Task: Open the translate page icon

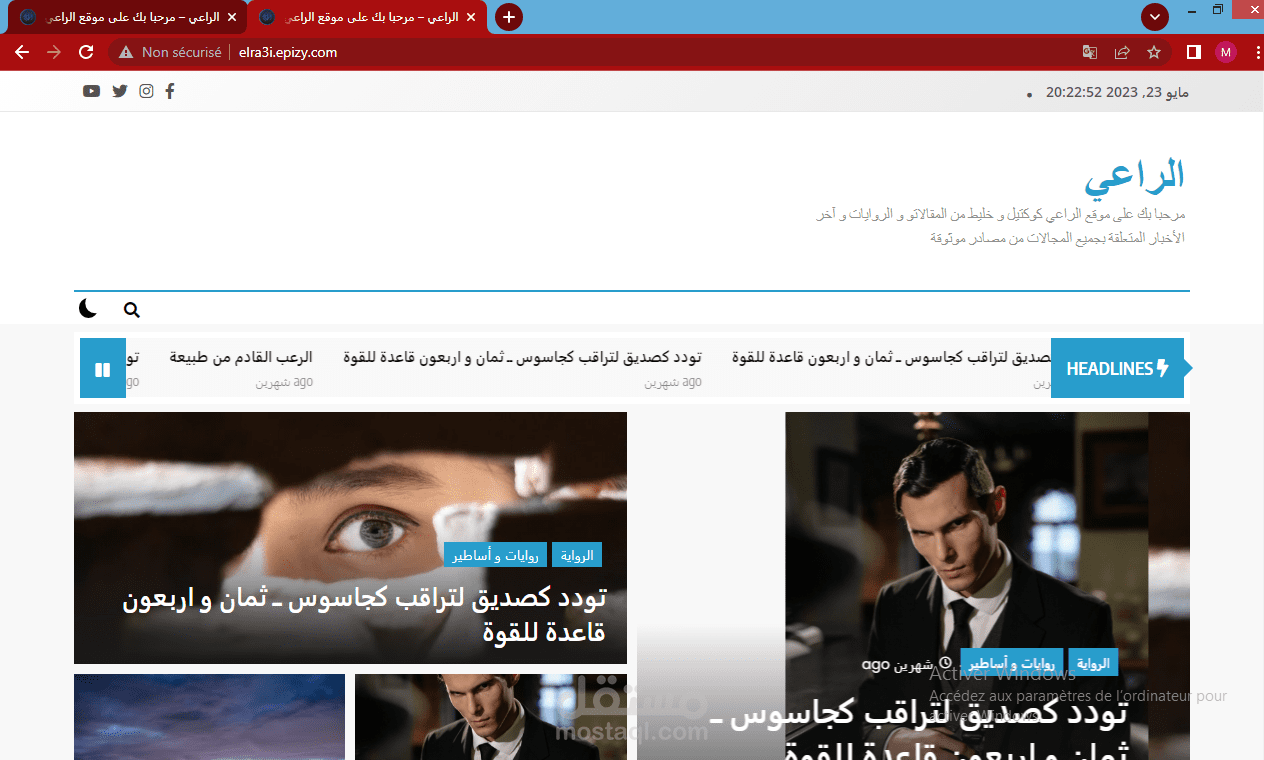Action: click(1090, 52)
